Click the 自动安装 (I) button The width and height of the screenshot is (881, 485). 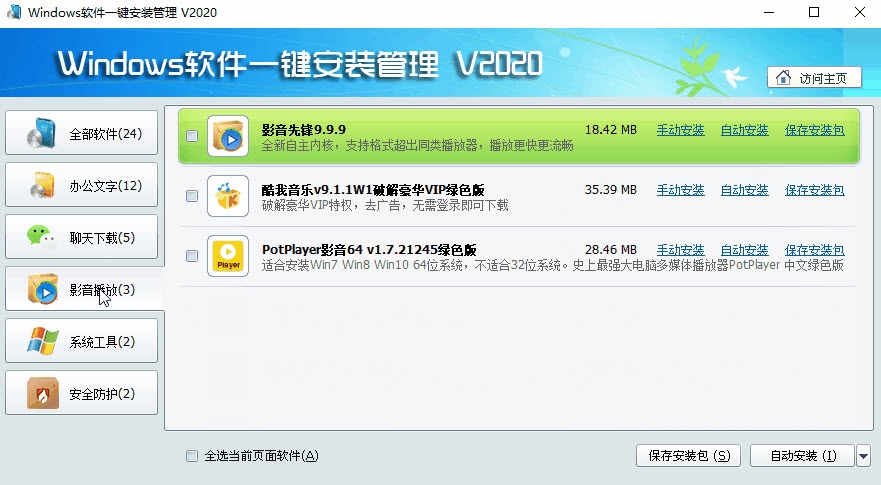click(803, 456)
